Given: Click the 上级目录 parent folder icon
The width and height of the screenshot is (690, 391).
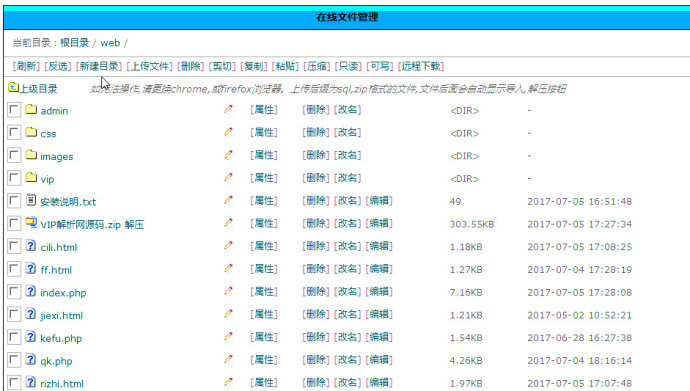Looking at the screenshot, I should click(x=13, y=88).
